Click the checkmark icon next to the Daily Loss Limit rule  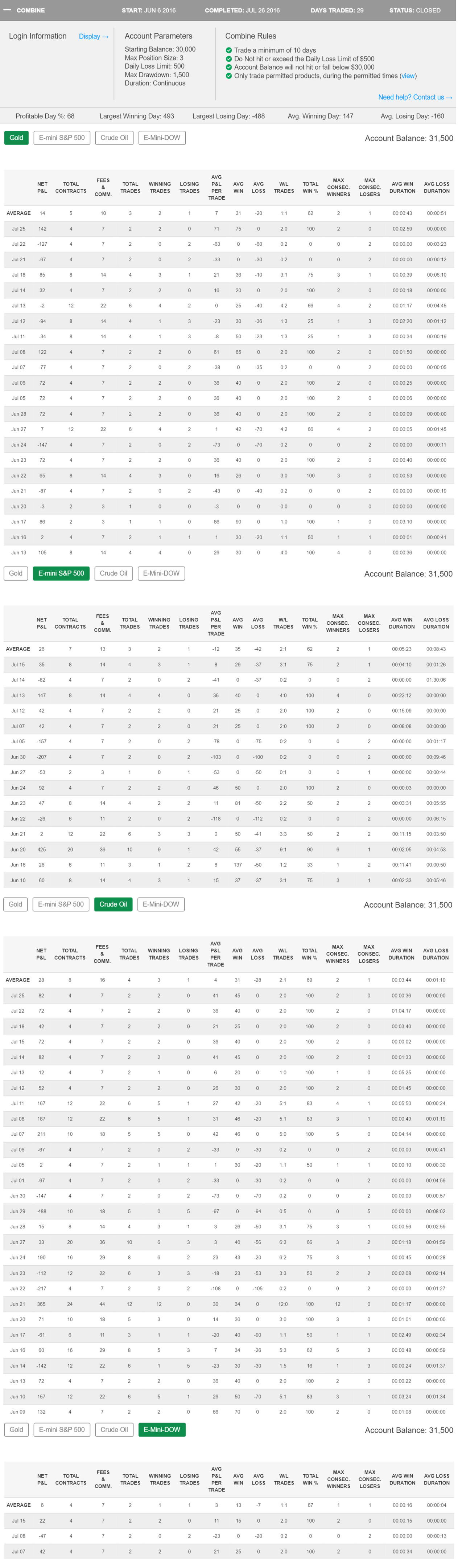click(x=229, y=59)
